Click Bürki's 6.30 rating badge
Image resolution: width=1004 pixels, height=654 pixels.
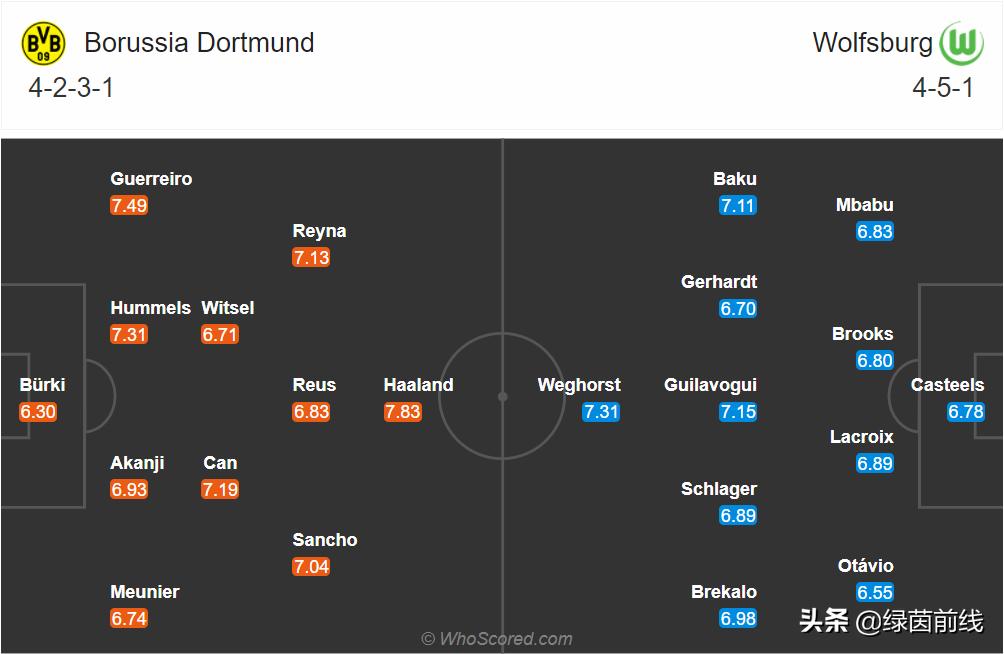38,412
